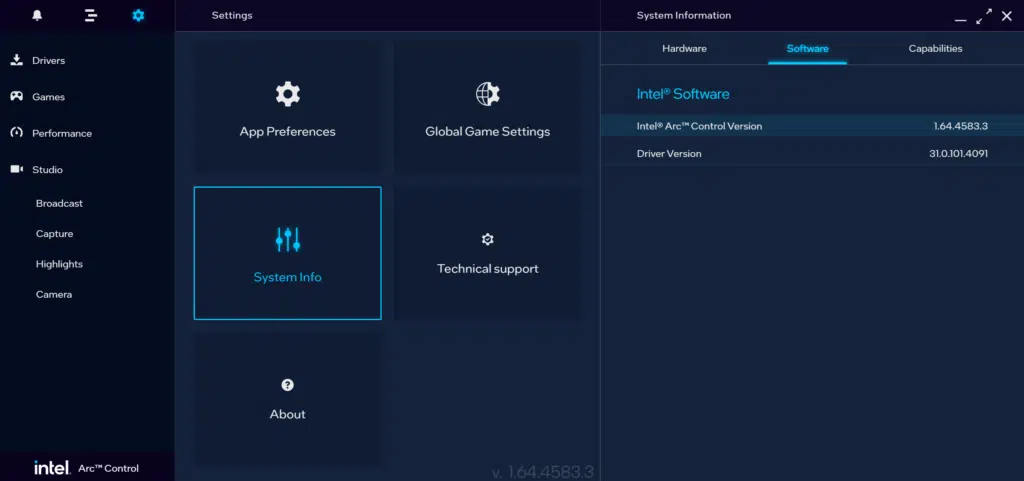
Task: Switch to the Hardware tab
Action: pyautogui.click(x=684, y=48)
